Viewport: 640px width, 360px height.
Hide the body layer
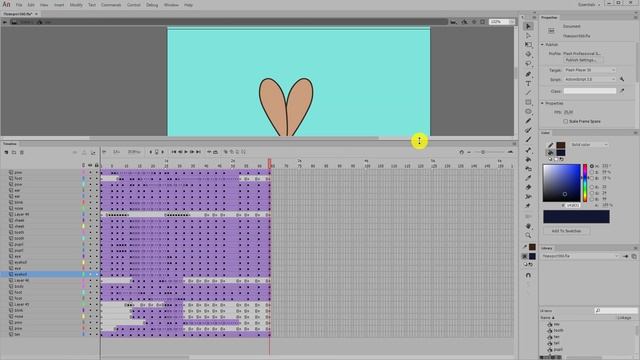[90, 287]
